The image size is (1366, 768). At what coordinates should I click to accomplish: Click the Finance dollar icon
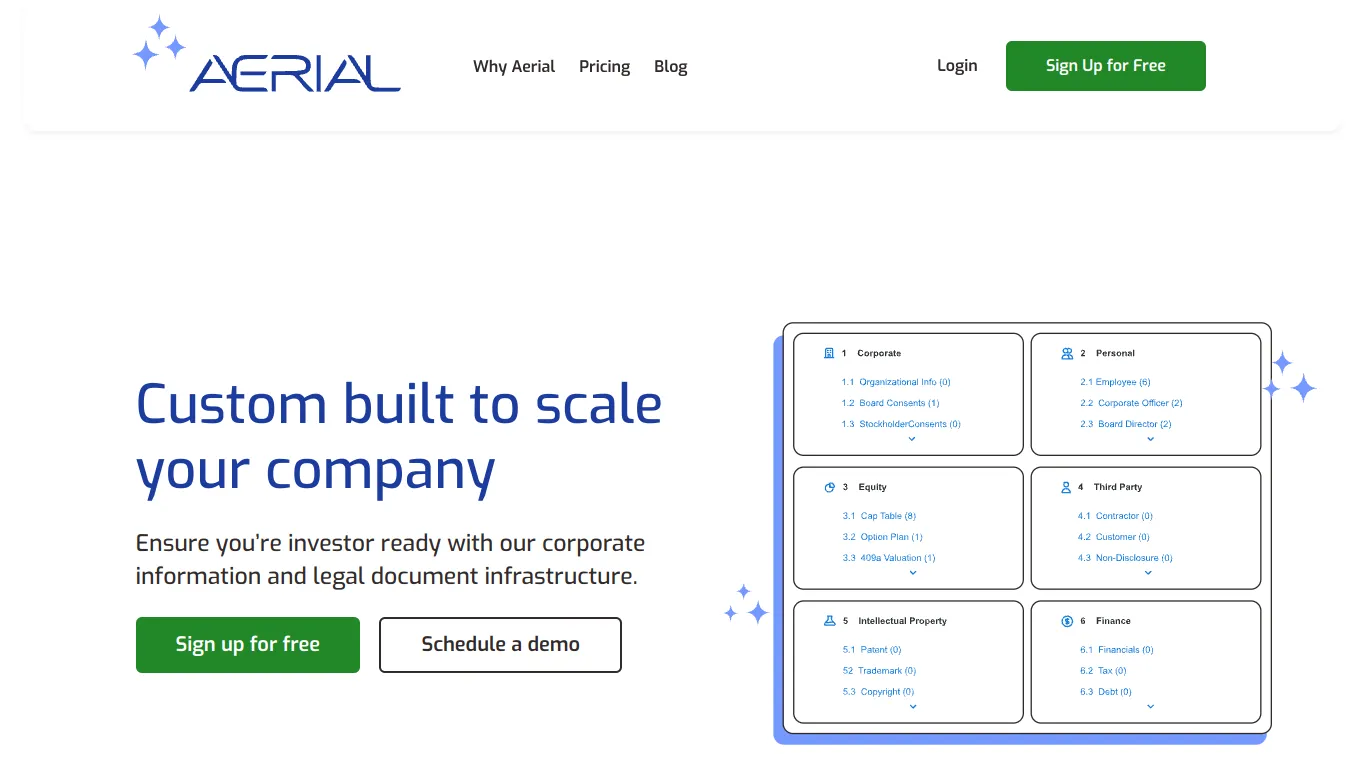pos(1066,620)
